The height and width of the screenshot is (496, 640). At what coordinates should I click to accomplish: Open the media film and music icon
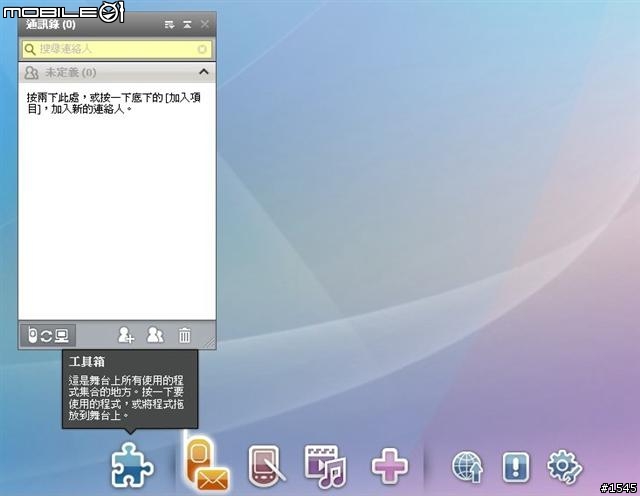[x=325, y=466]
